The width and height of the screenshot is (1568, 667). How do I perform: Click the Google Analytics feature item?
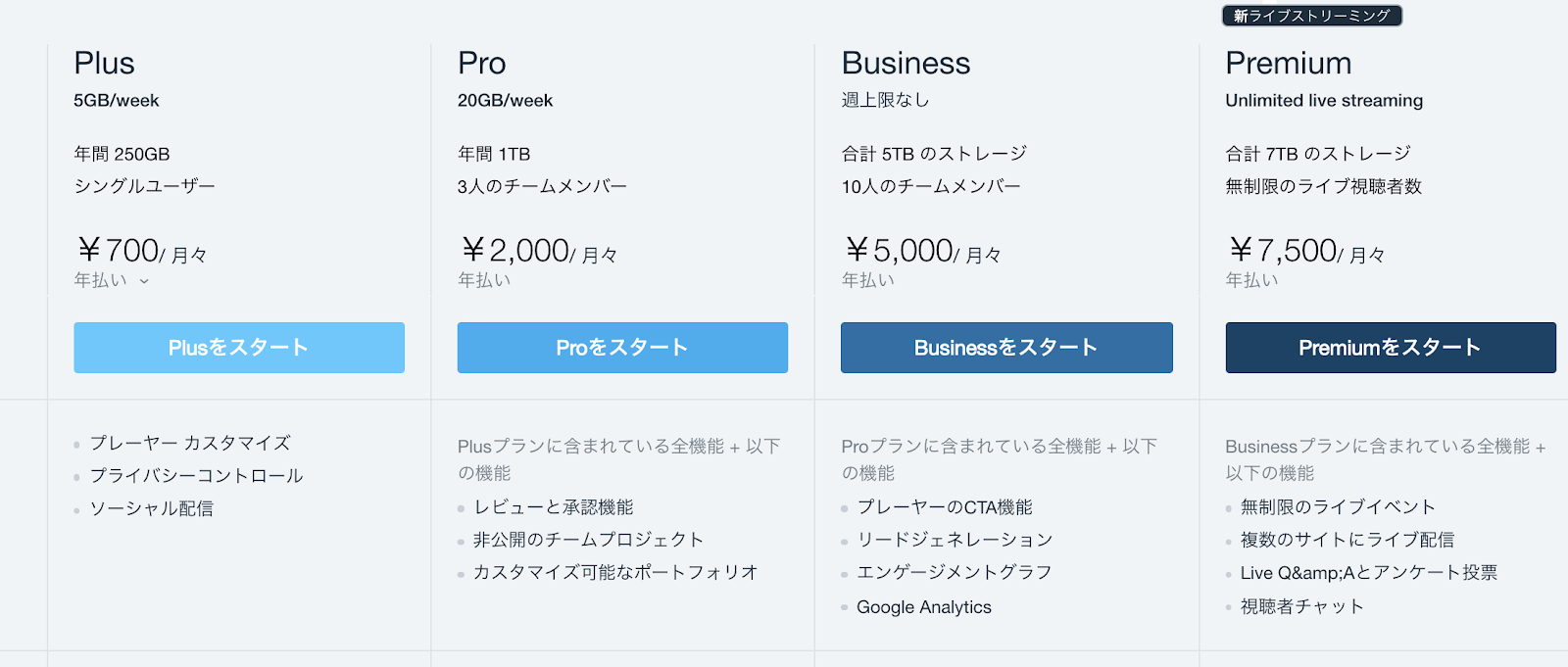pyautogui.click(x=923, y=607)
